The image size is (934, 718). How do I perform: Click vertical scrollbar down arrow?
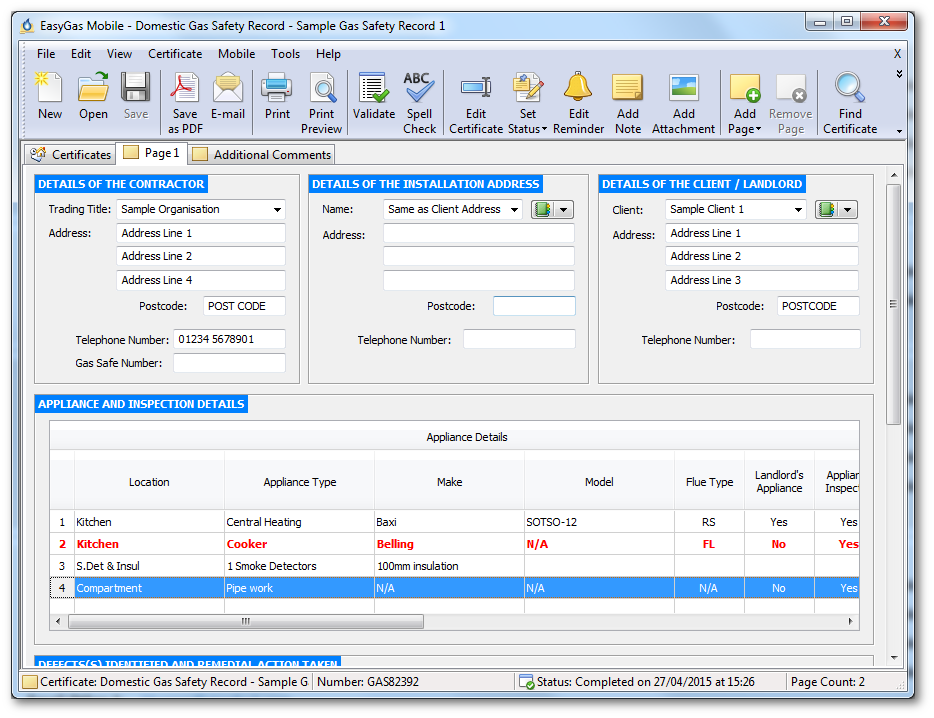point(893,658)
